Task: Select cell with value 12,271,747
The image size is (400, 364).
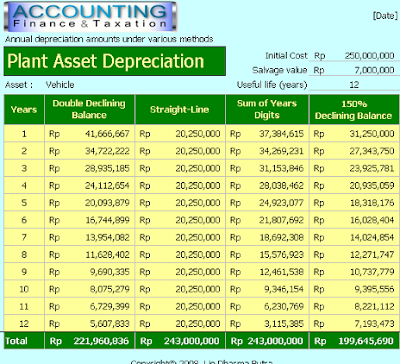Action: [x=354, y=255]
